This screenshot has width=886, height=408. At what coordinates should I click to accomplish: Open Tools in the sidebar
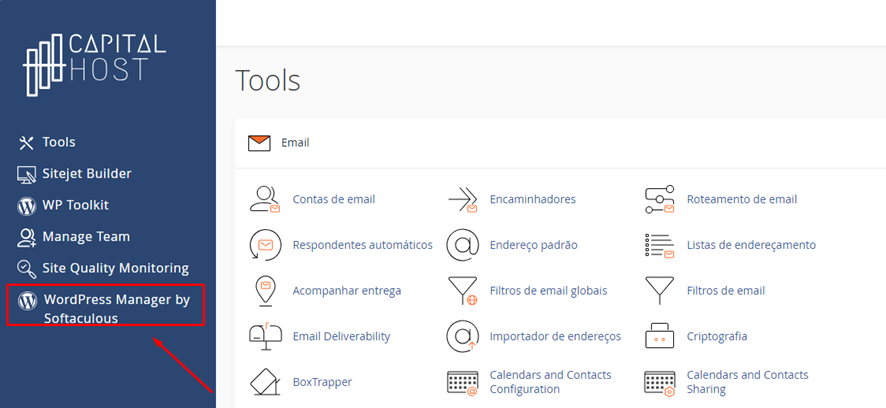click(x=58, y=142)
